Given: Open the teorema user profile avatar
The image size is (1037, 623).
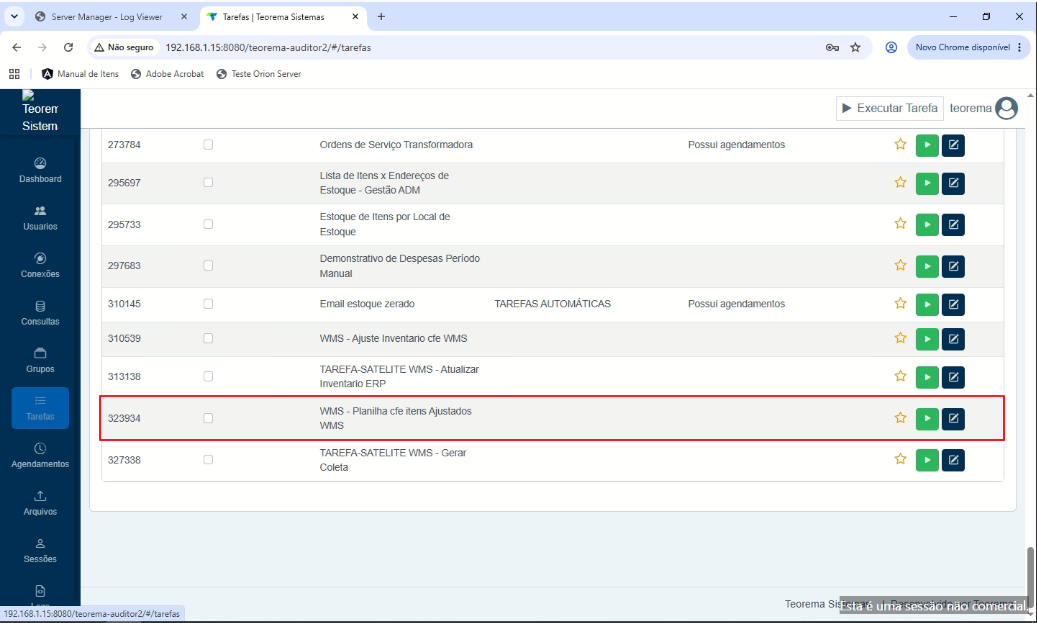Looking at the screenshot, I should (x=1007, y=108).
